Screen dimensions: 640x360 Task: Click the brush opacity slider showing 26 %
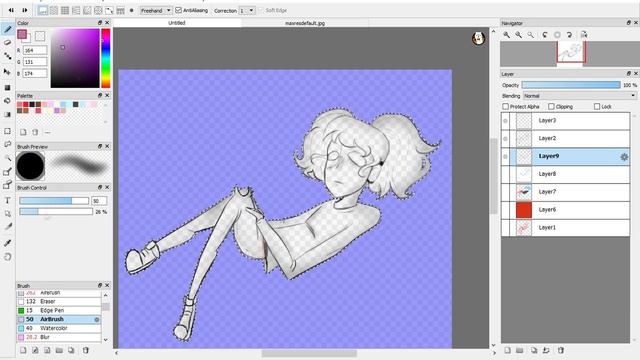56,211
